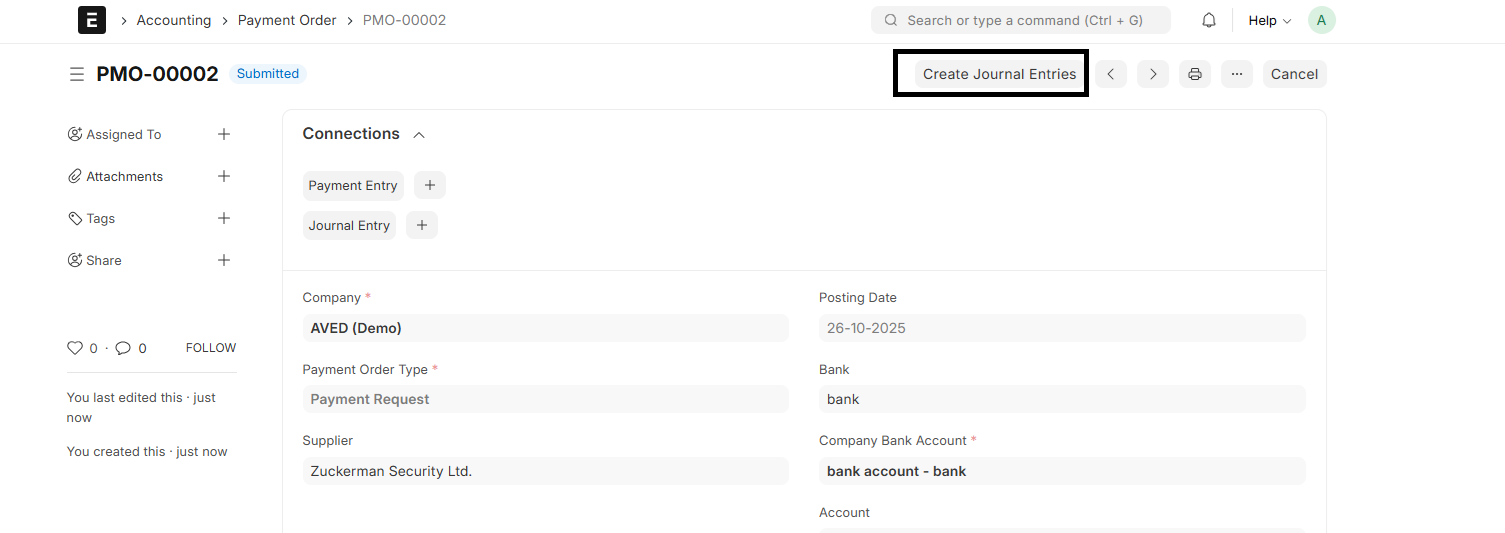The height and width of the screenshot is (533, 1505).
Task: Cancel the submitted payment order
Action: pyautogui.click(x=1294, y=74)
